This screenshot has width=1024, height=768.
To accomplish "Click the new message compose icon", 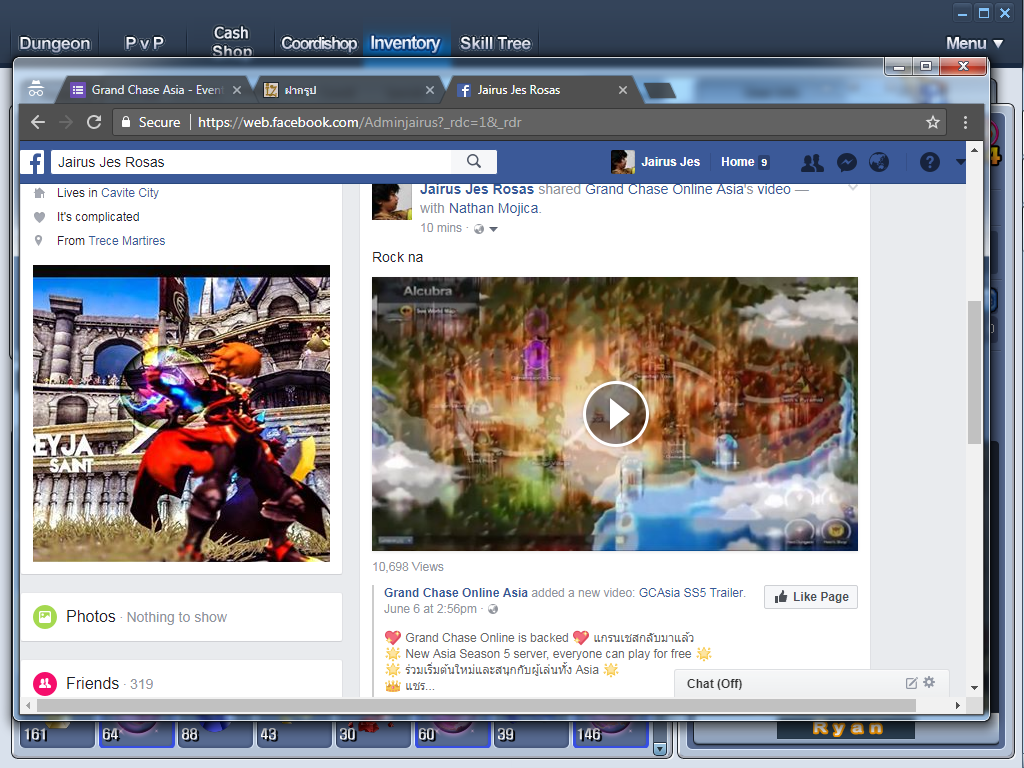I will tap(912, 683).
